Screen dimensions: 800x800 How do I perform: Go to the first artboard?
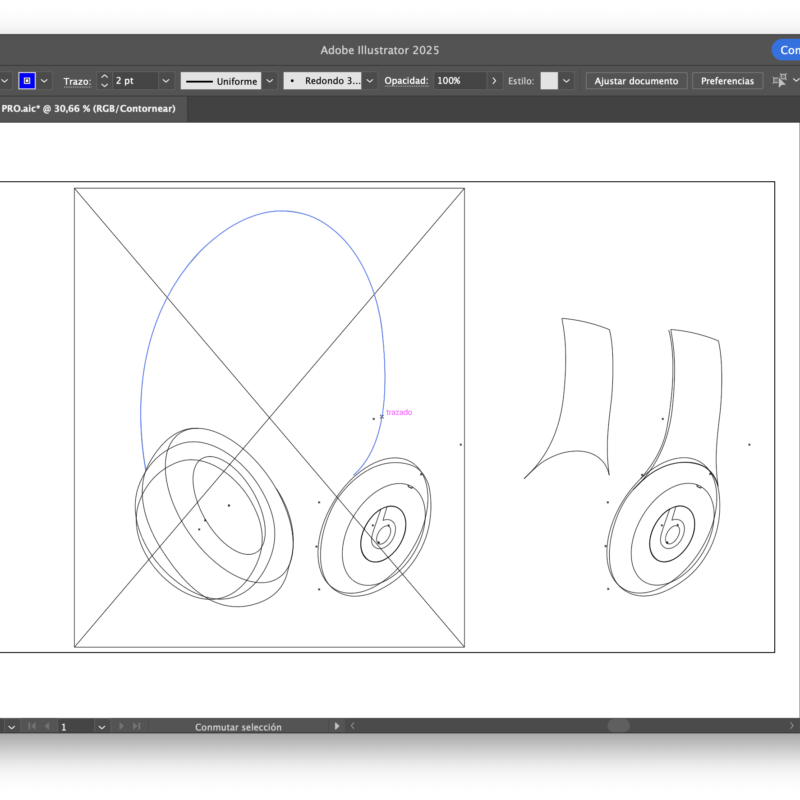click(x=31, y=727)
